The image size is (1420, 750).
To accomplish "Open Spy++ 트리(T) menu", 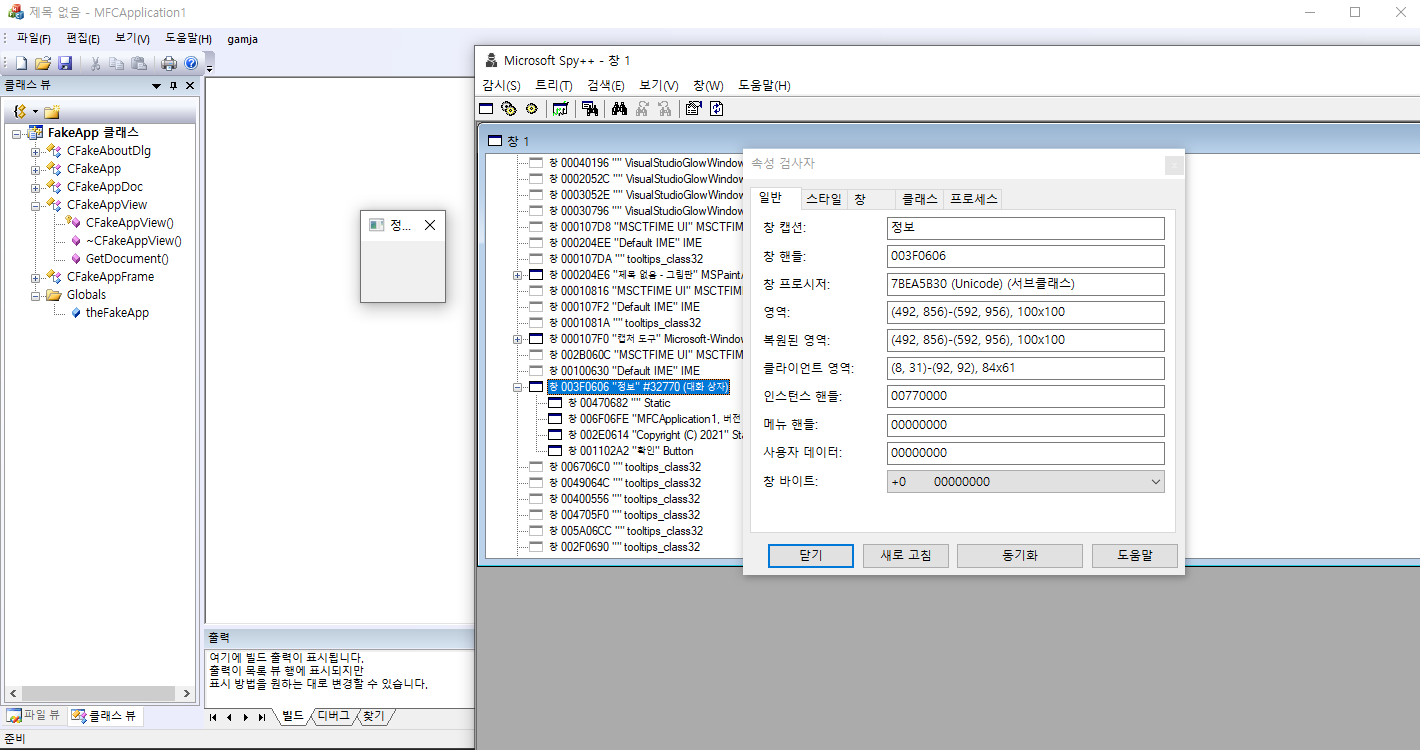I will [x=554, y=86].
